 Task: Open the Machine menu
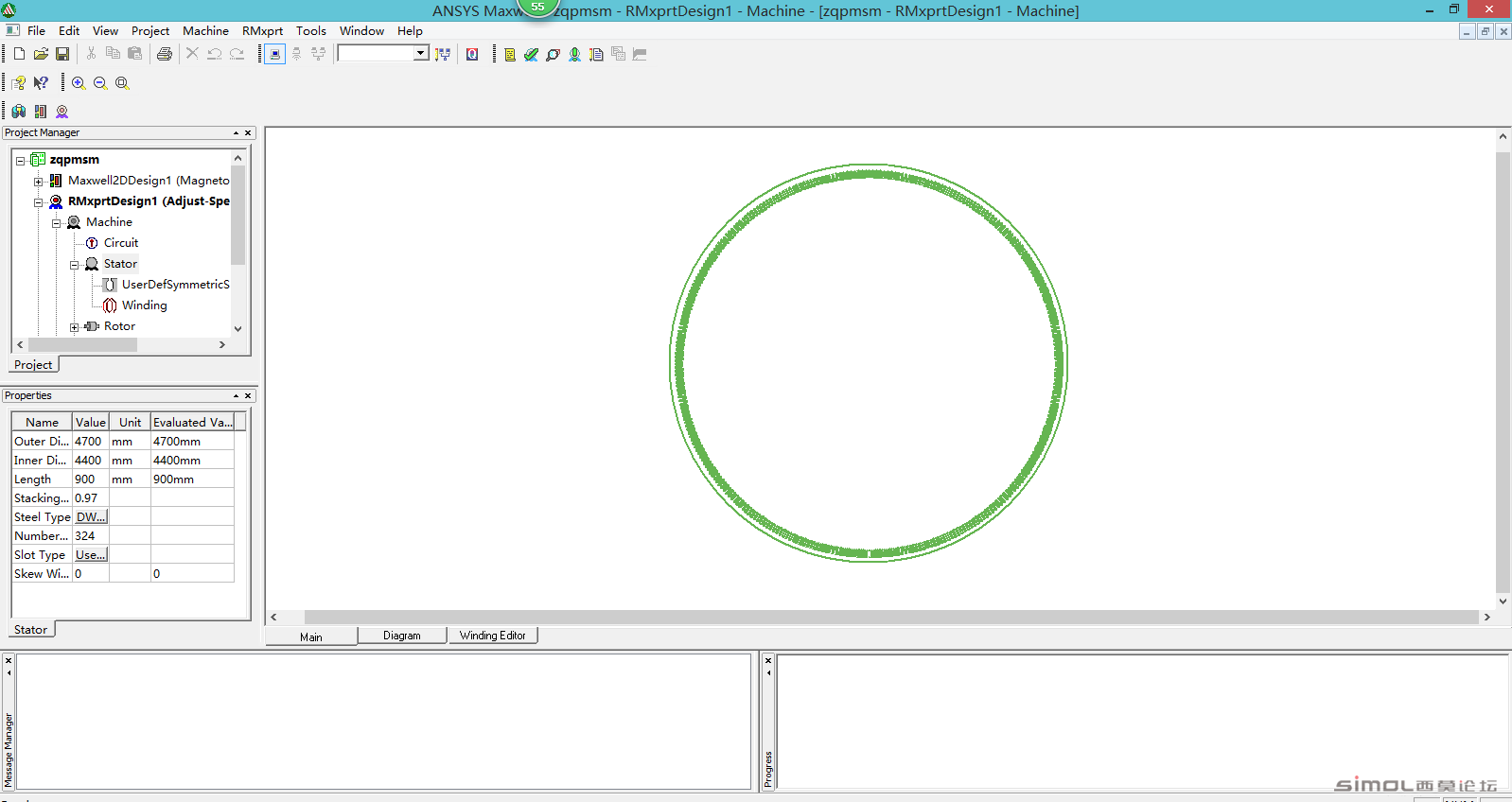click(x=205, y=31)
